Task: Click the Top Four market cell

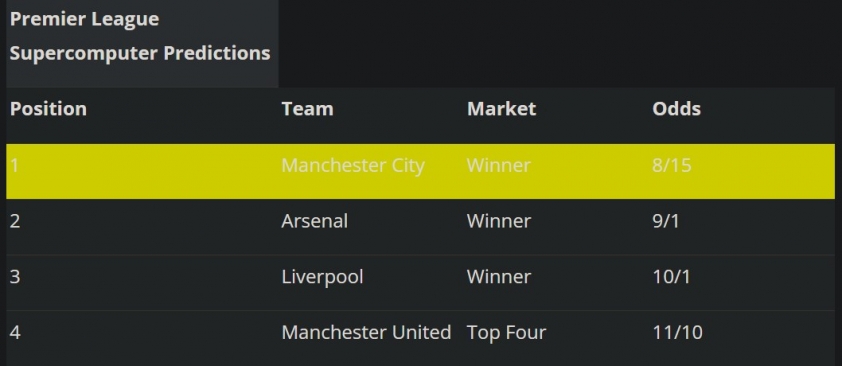Action: tap(506, 333)
